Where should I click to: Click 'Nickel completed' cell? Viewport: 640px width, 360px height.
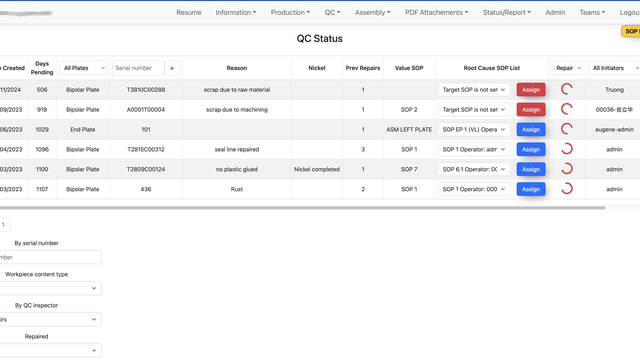317,169
